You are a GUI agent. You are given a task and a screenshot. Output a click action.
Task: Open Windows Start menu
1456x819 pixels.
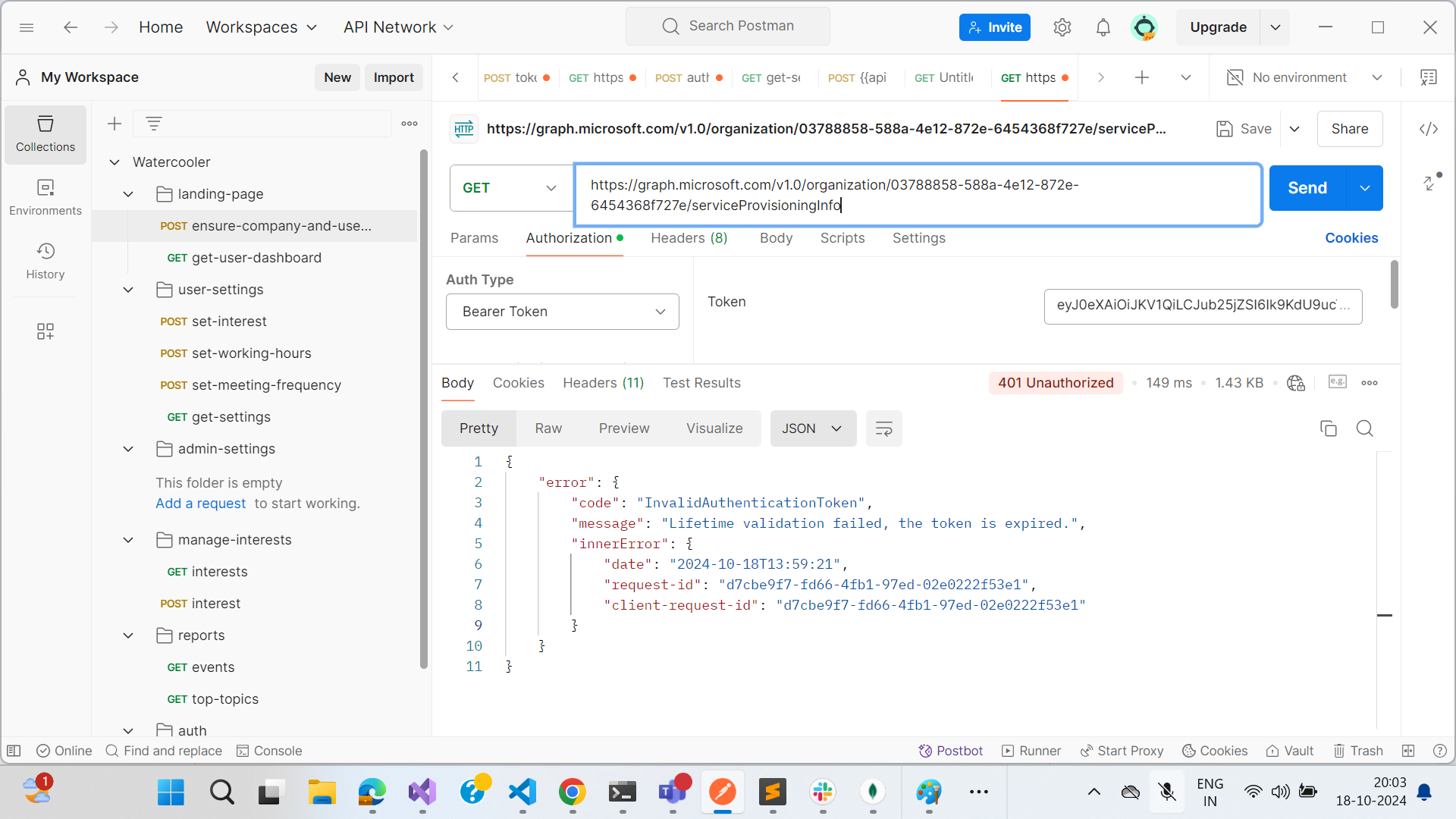coord(171,792)
